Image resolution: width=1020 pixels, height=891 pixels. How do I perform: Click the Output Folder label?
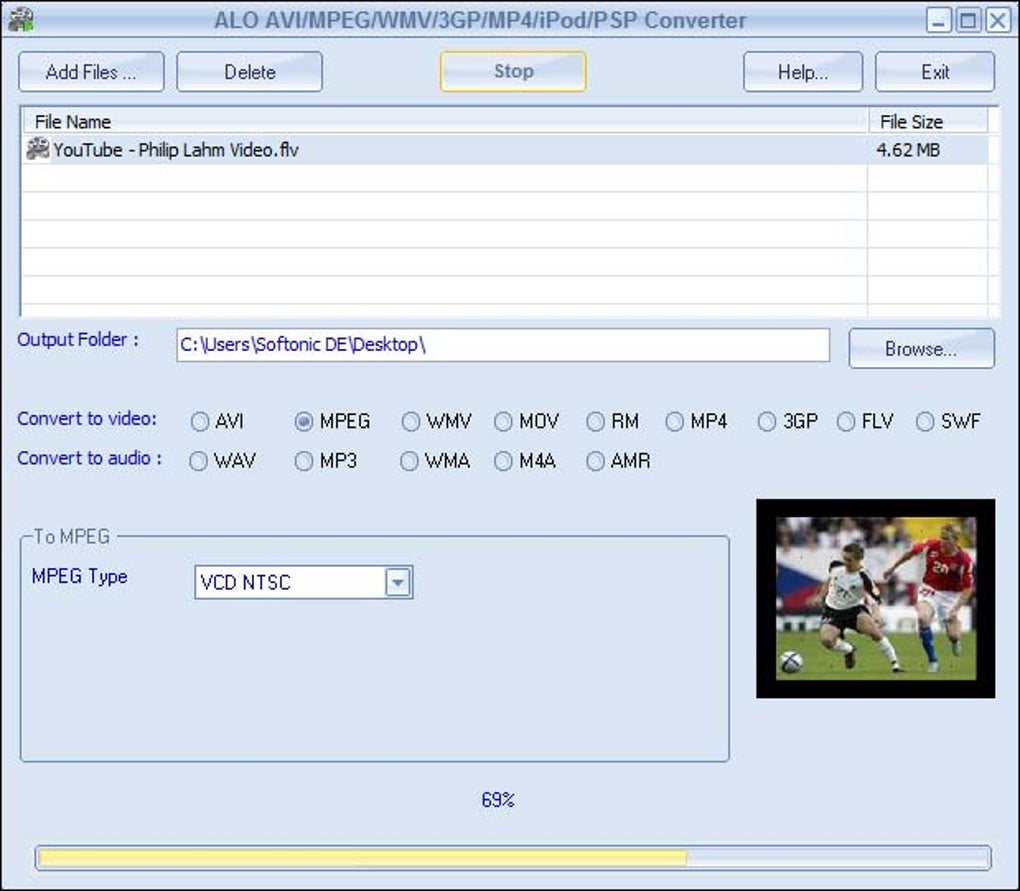click(78, 339)
